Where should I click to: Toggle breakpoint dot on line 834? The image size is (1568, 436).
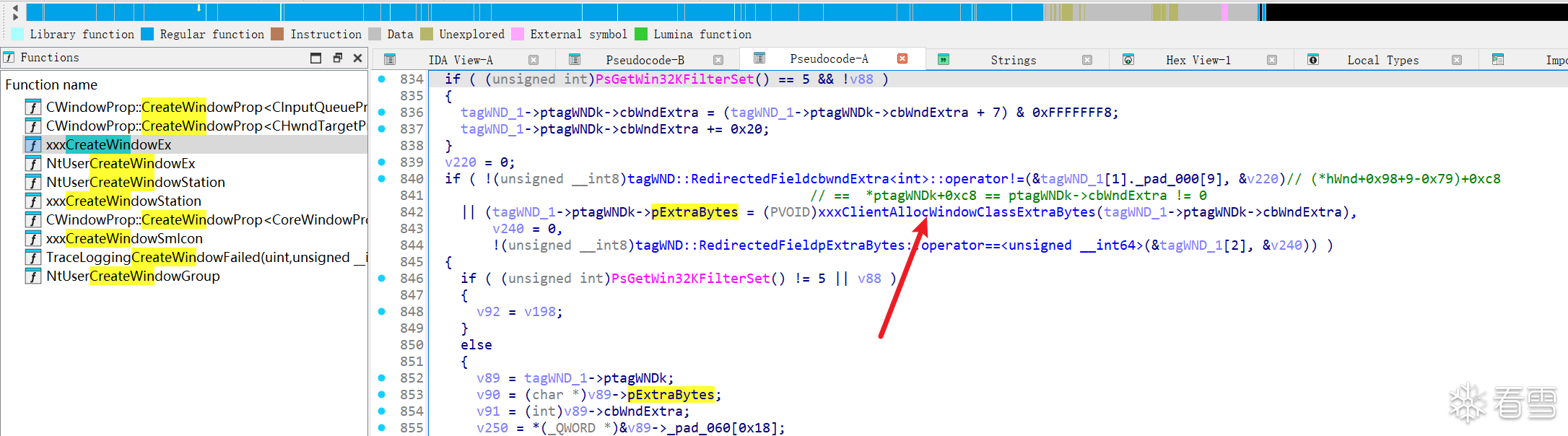click(382, 79)
